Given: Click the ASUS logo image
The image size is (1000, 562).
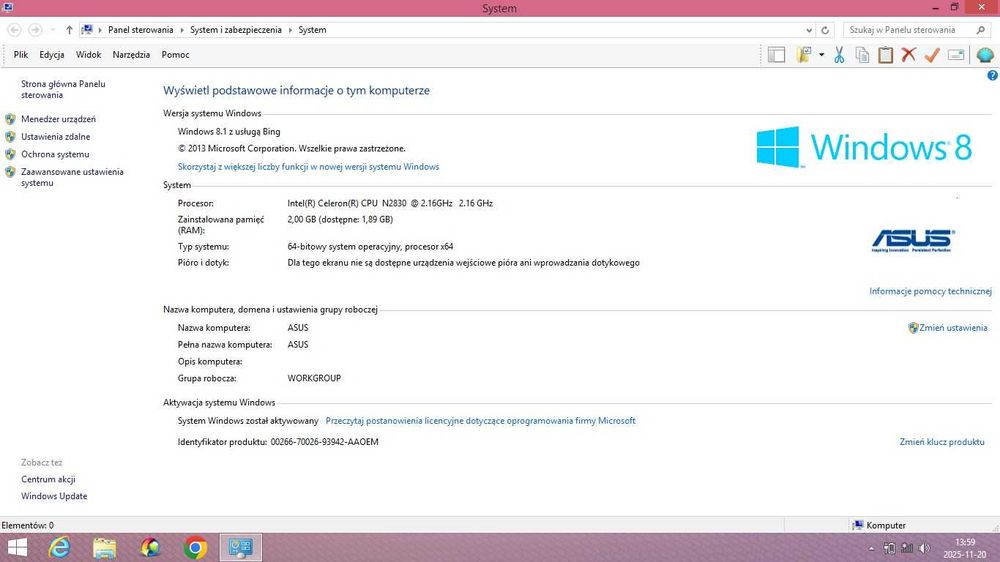Looking at the screenshot, I should coord(913,240).
